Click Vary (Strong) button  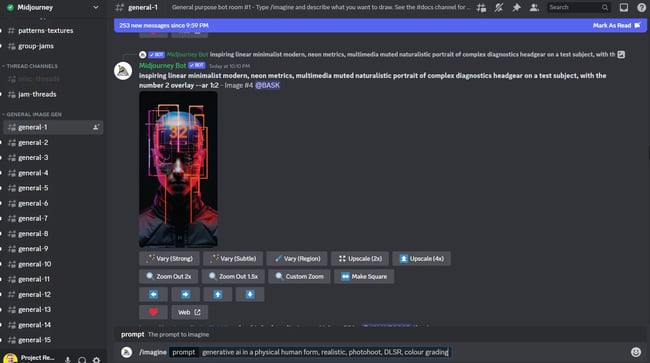pos(169,258)
